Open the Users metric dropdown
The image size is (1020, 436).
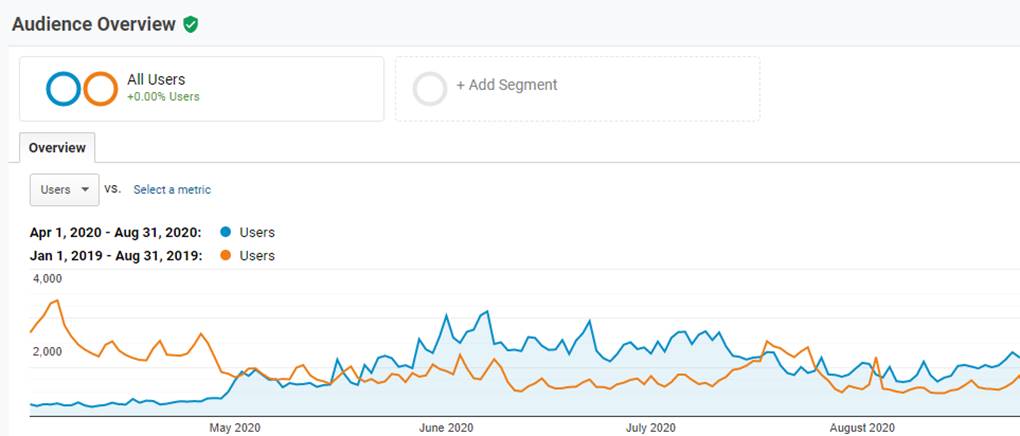pyautogui.click(x=64, y=189)
